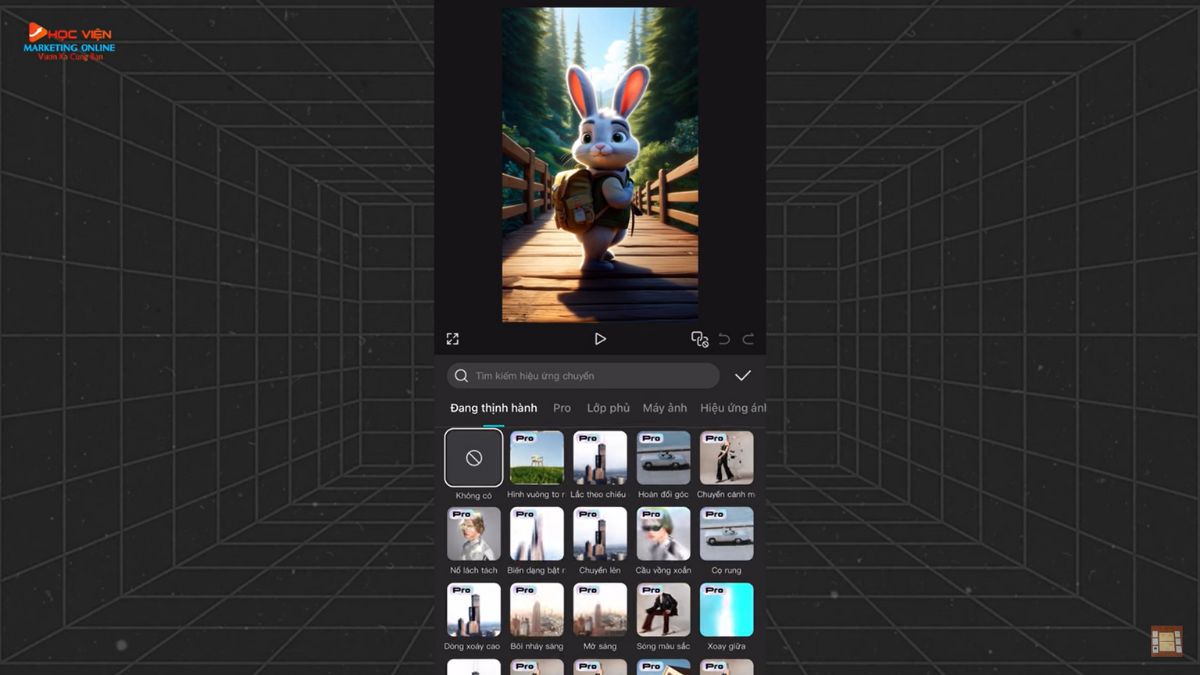Select the Dòng xoáy cao transition
This screenshot has width=1200, height=675.
pyautogui.click(x=474, y=610)
